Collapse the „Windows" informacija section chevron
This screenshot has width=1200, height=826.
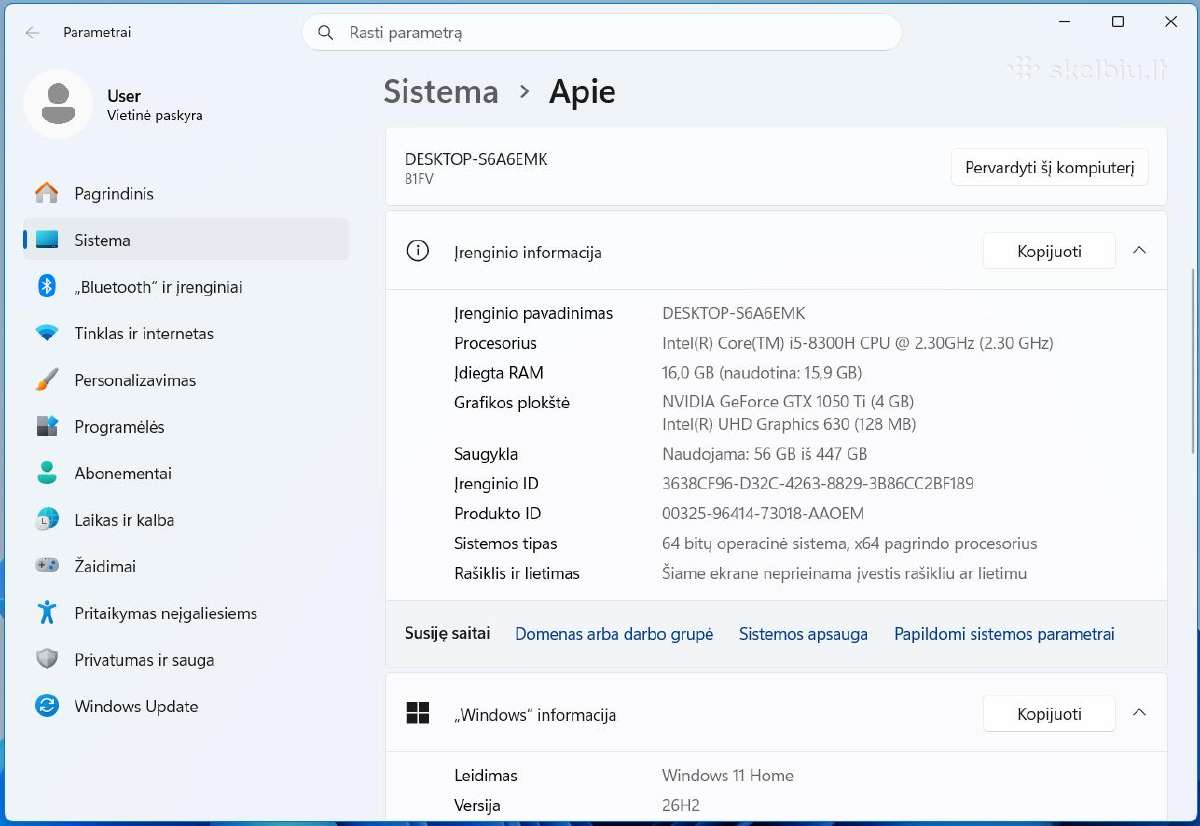click(1139, 713)
